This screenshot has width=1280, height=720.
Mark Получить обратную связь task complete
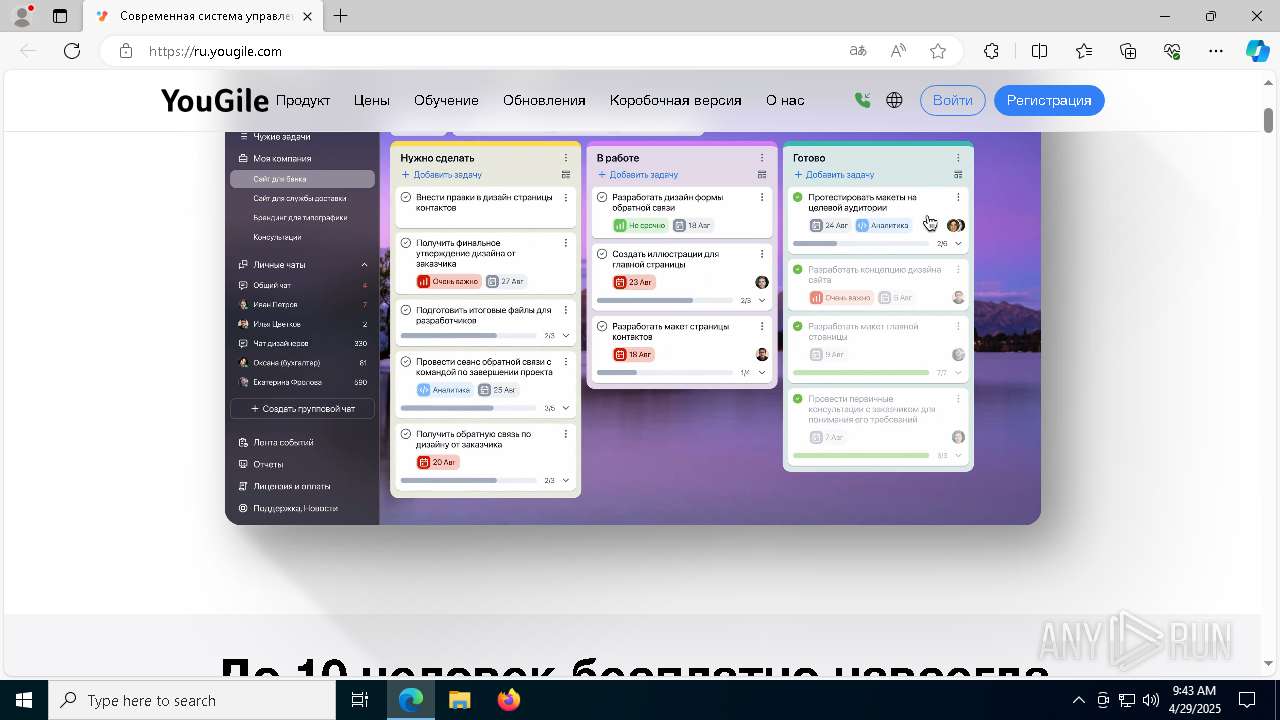(406, 434)
